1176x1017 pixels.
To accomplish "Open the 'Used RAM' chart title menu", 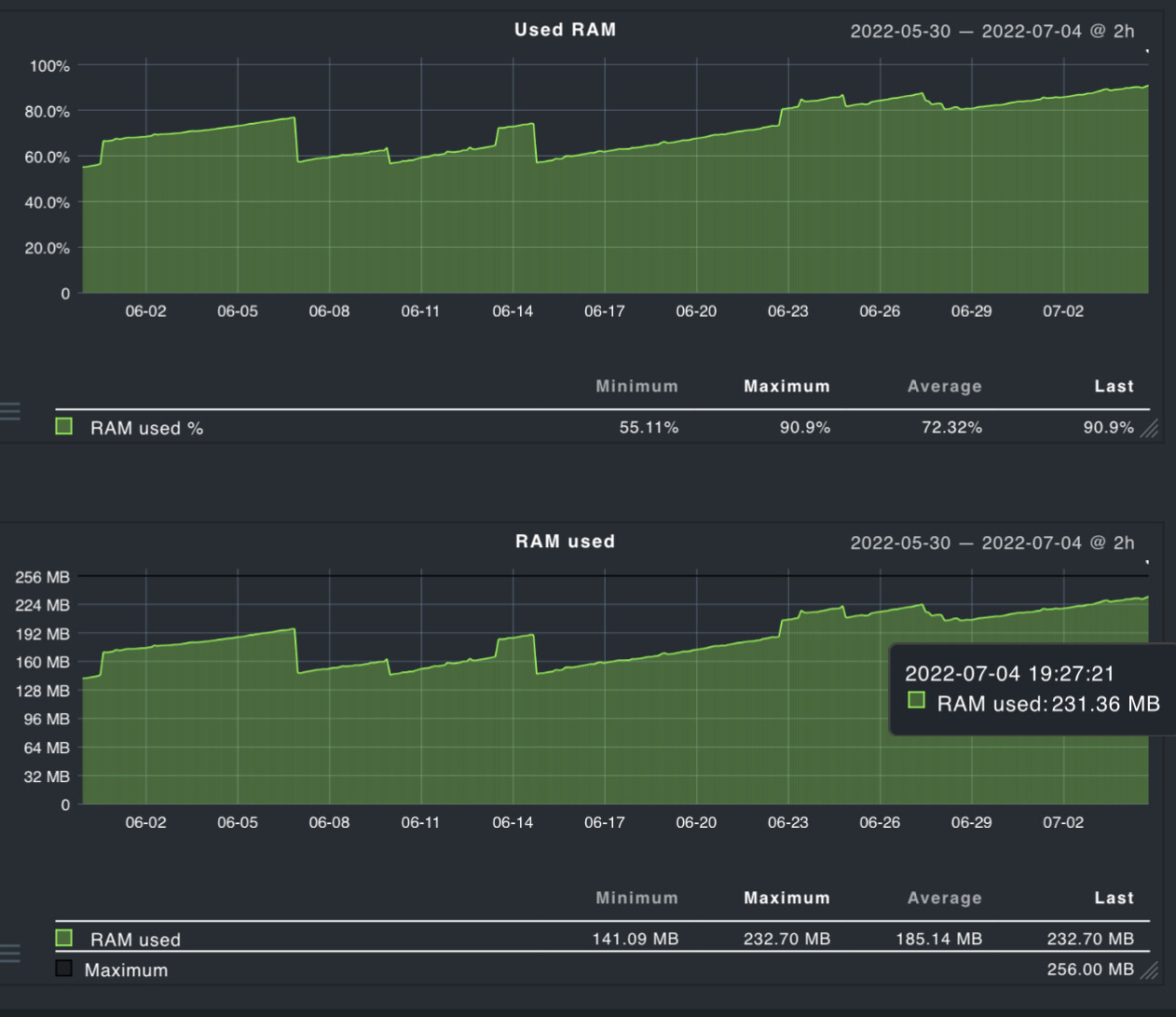I will click(x=565, y=30).
